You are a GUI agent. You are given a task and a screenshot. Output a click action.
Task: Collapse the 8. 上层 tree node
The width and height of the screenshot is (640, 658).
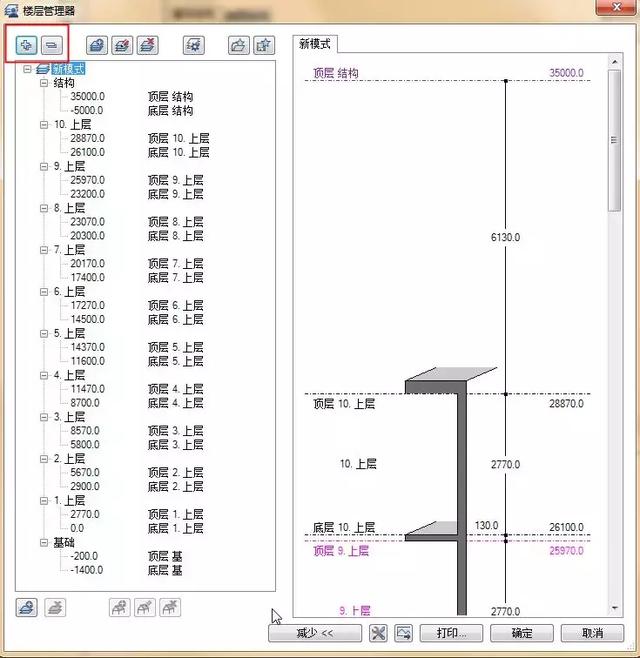[44, 208]
